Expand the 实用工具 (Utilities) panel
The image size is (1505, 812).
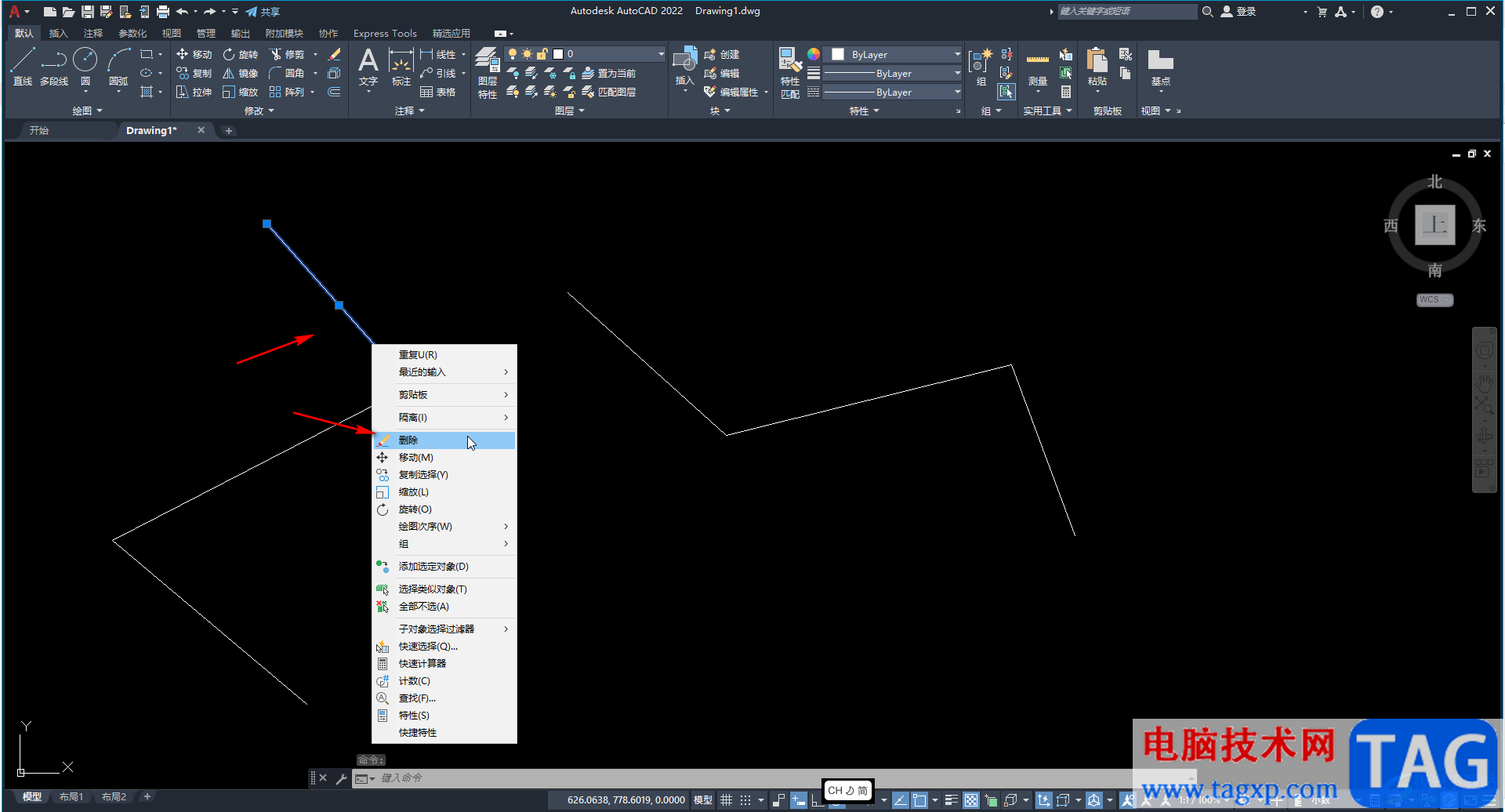pyautogui.click(x=1047, y=111)
